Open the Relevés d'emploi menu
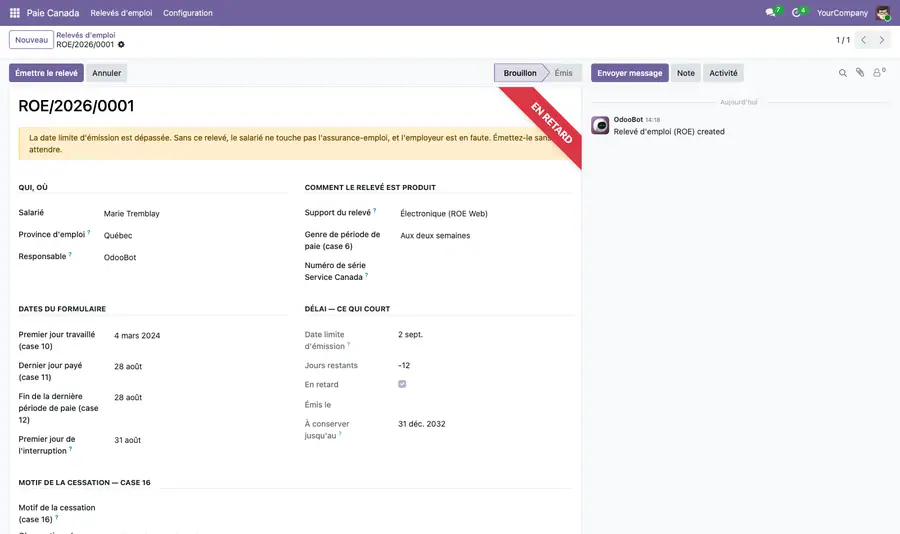This screenshot has width=900, height=534. pos(121,13)
